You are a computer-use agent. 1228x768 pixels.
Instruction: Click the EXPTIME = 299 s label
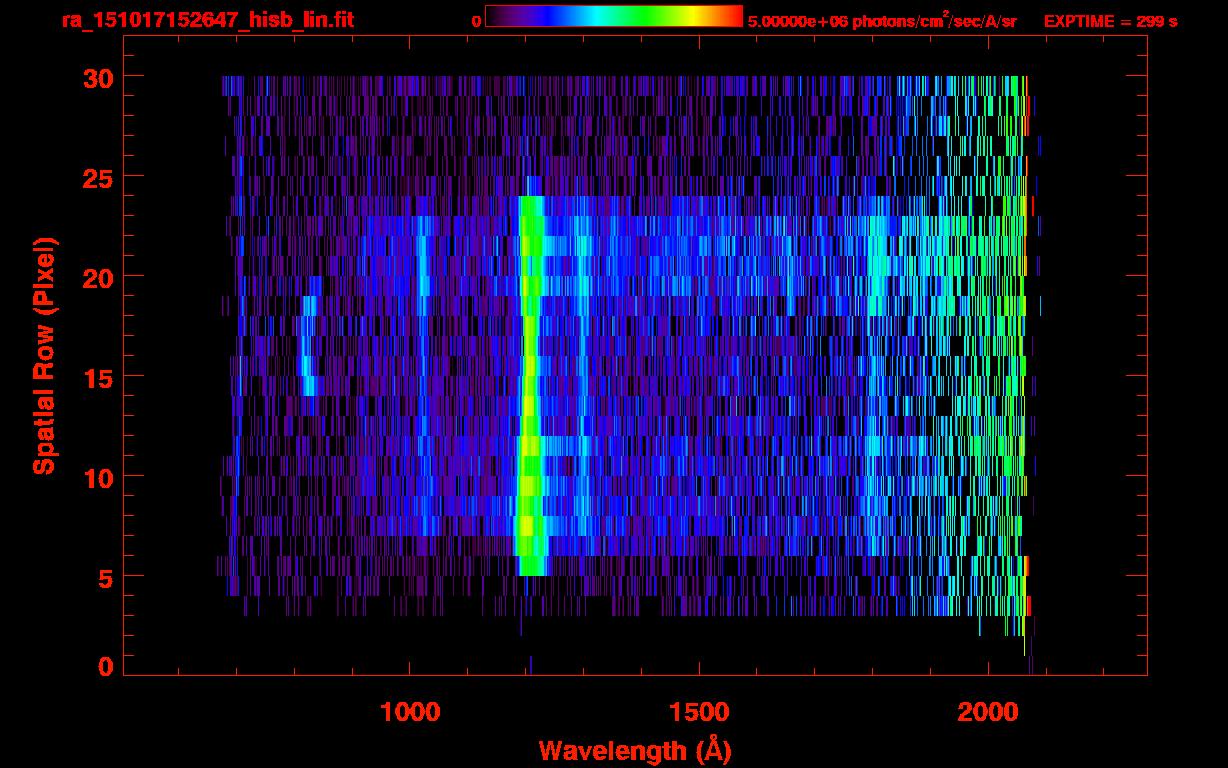coord(1110,21)
